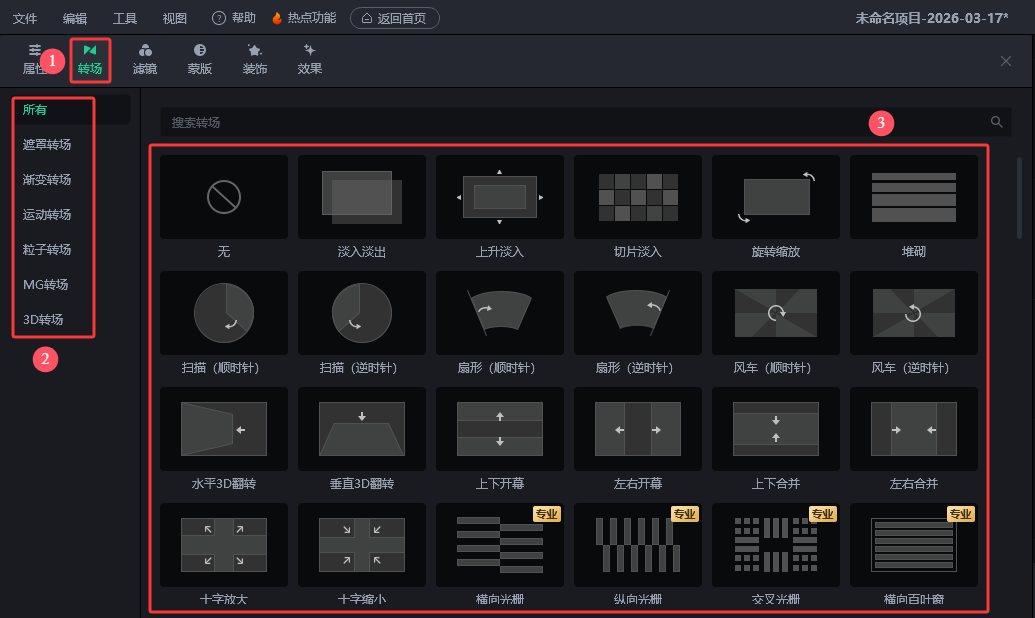Click the 搜索转场 search field
This screenshot has height=618, width=1035.
click(x=570, y=122)
